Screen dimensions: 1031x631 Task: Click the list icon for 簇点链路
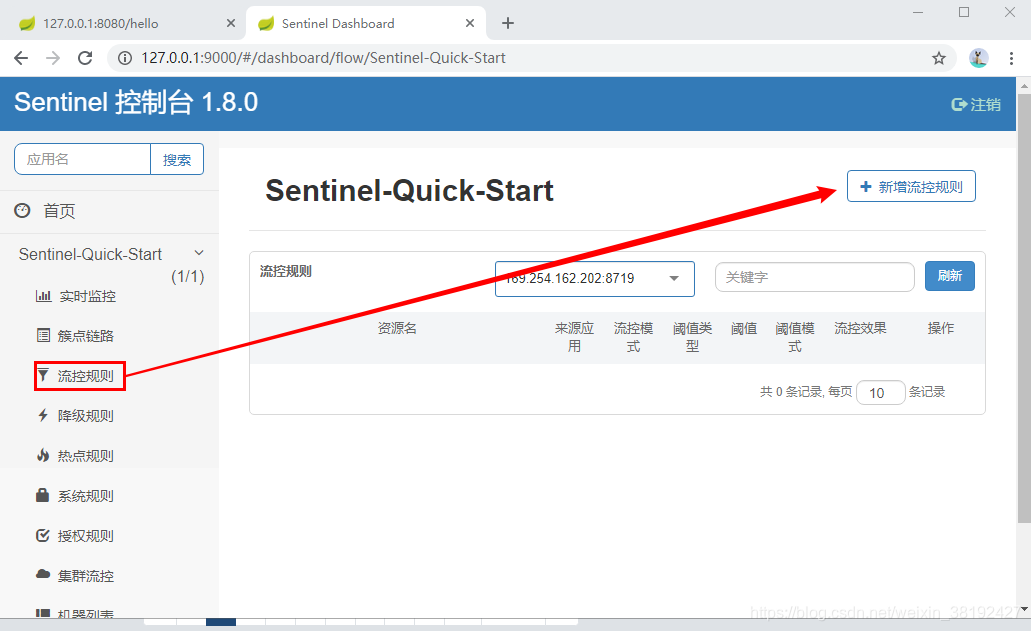pyautogui.click(x=43, y=336)
